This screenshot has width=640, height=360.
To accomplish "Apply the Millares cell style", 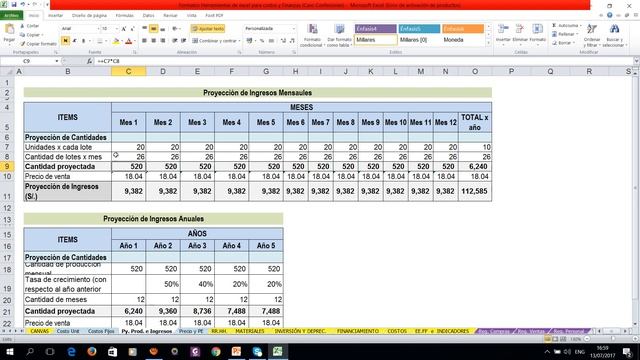I will click(376, 40).
